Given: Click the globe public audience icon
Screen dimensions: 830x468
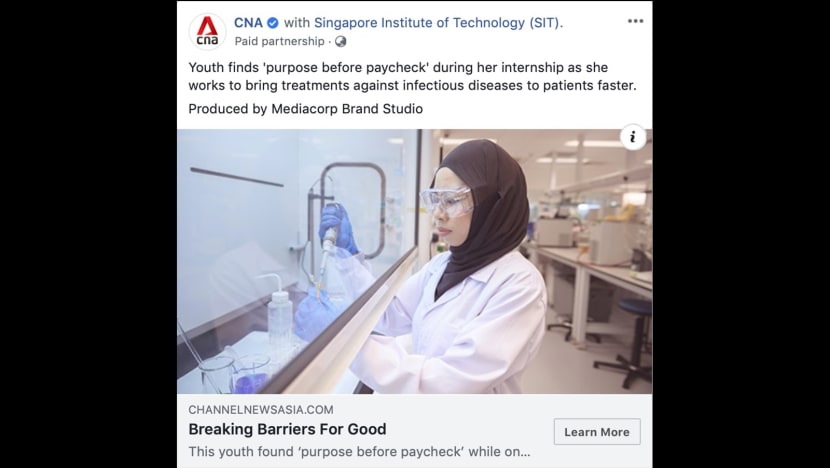Looking at the screenshot, I should [x=340, y=41].
